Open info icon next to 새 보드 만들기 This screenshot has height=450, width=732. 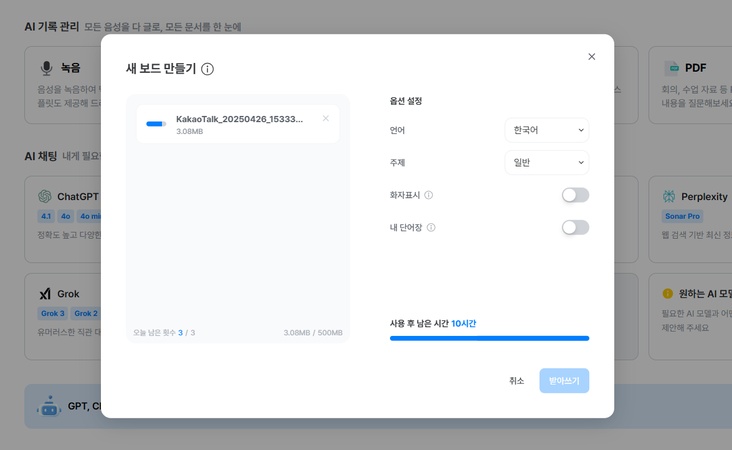click(207, 69)
